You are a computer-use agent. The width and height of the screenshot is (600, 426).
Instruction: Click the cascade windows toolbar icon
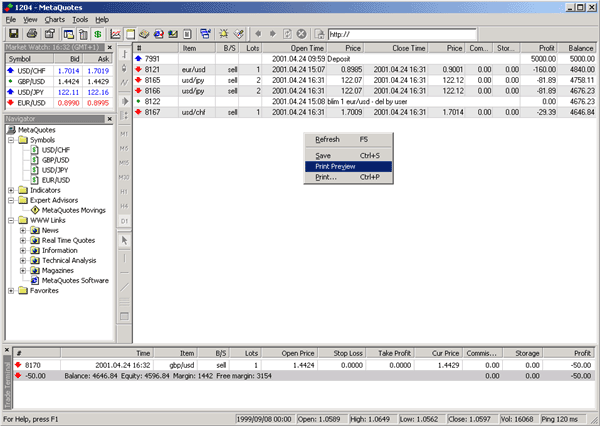[205, 34]
